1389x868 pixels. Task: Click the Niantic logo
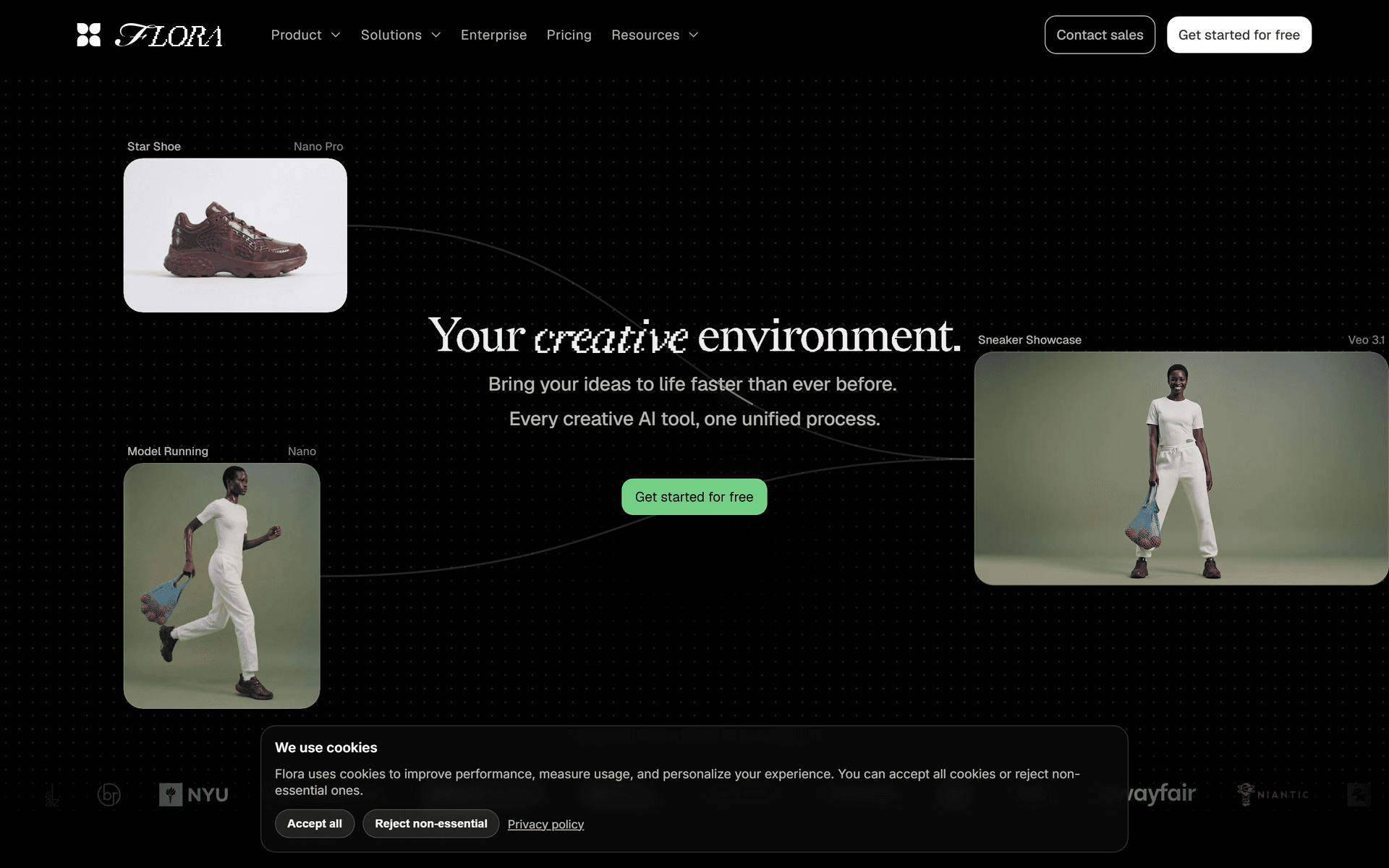(x=1273, y=794)
